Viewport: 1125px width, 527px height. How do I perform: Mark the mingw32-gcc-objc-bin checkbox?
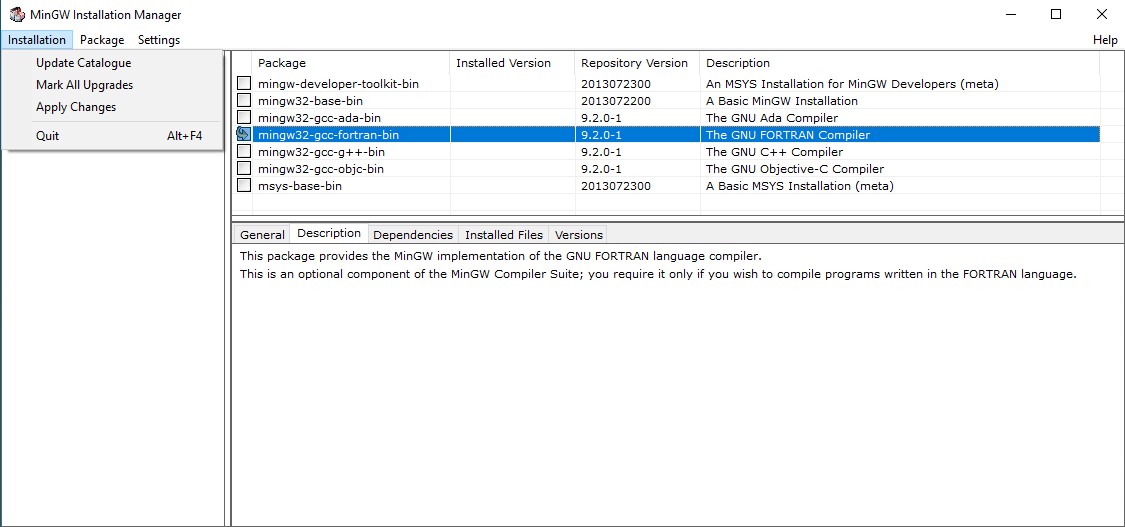coord(244,168)
